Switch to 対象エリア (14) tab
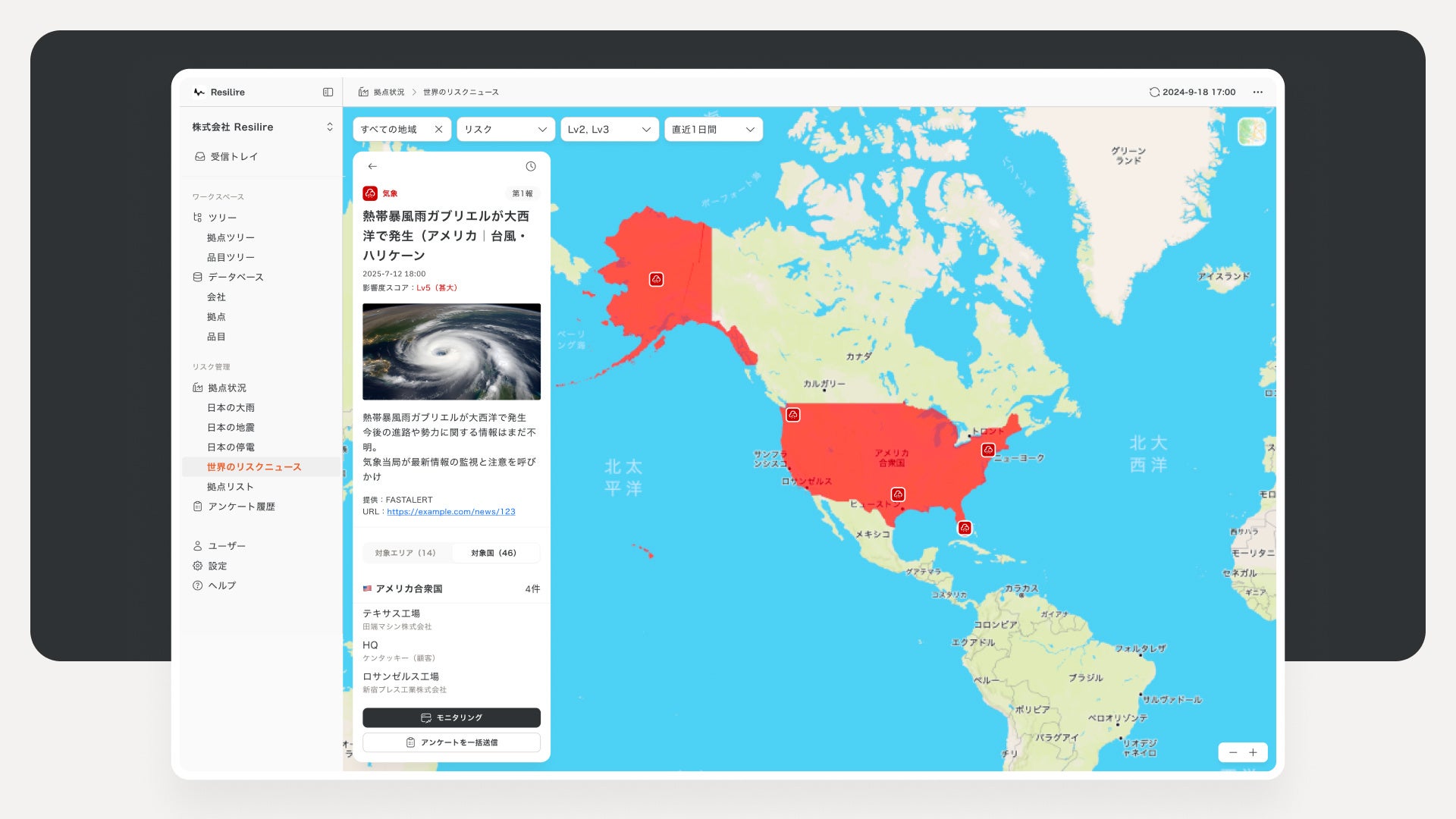This screenshot has width=1456, height=819. (406, 553)
